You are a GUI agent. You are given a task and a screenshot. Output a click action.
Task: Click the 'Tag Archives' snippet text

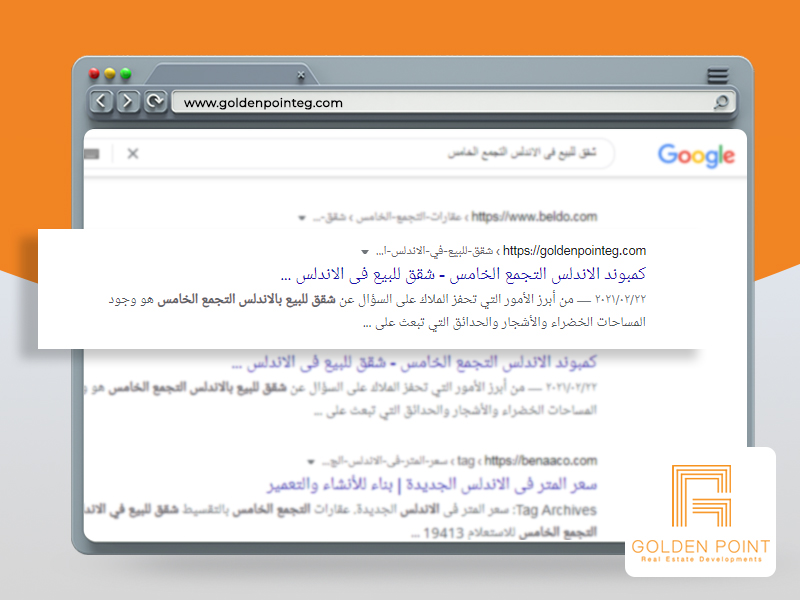point(556,510)
